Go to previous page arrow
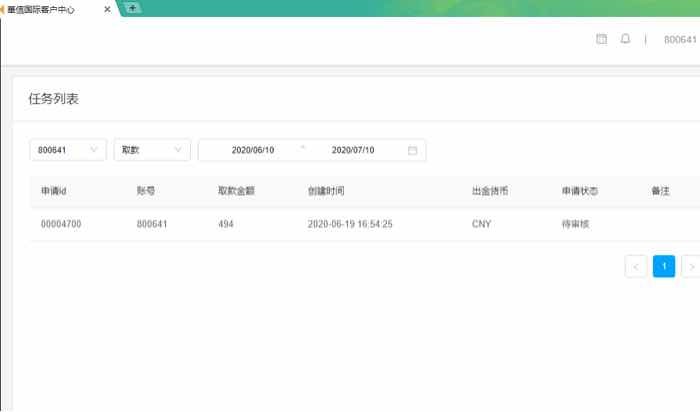The image size is (700, 412). [x=636, y=266]
